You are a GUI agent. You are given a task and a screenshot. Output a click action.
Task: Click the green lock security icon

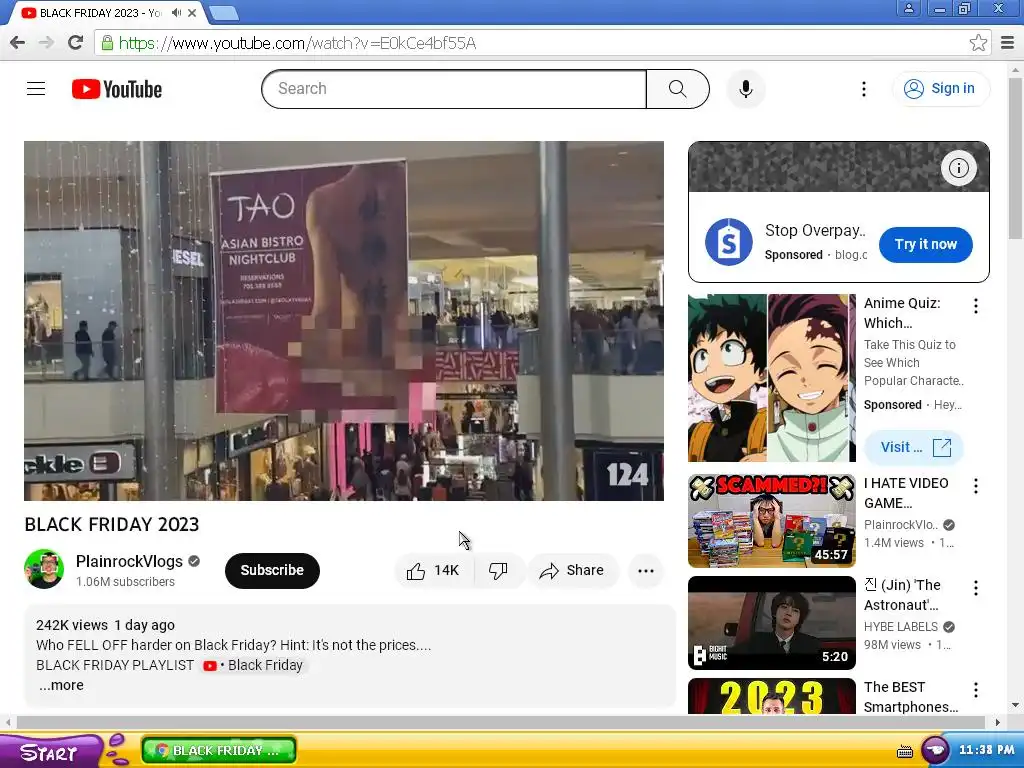tap(106, 43)
